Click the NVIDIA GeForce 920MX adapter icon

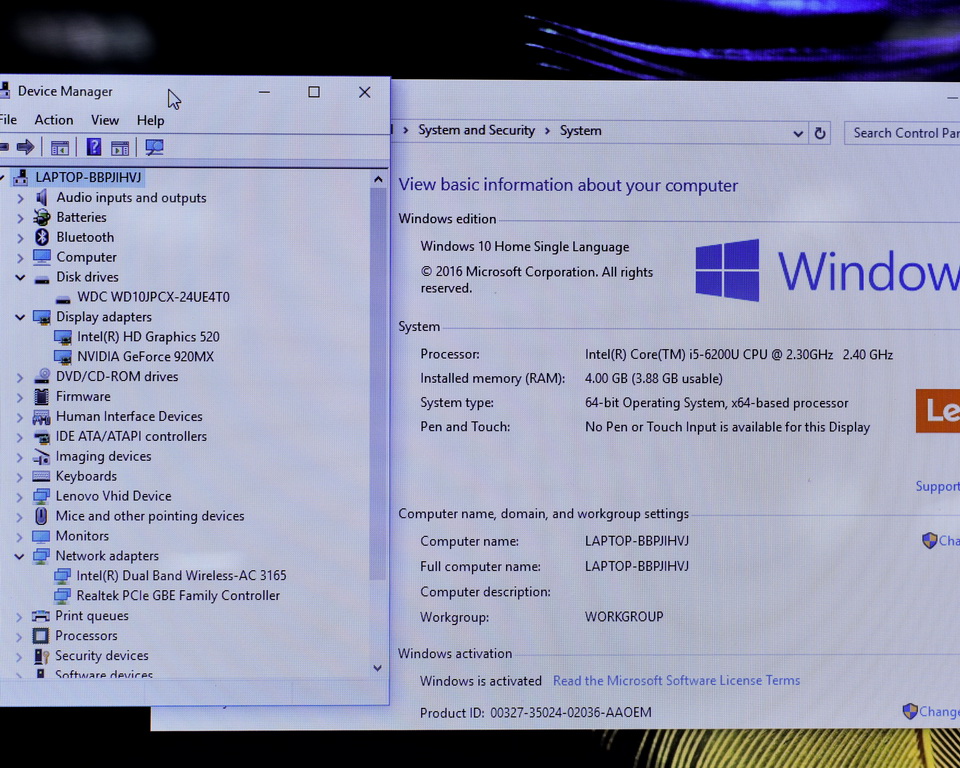pos(62,356)
